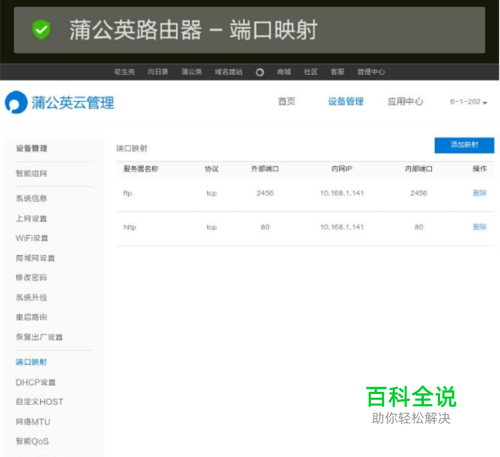
Task: Click the internal port 80 in http row
Action: tap(419, 227)
